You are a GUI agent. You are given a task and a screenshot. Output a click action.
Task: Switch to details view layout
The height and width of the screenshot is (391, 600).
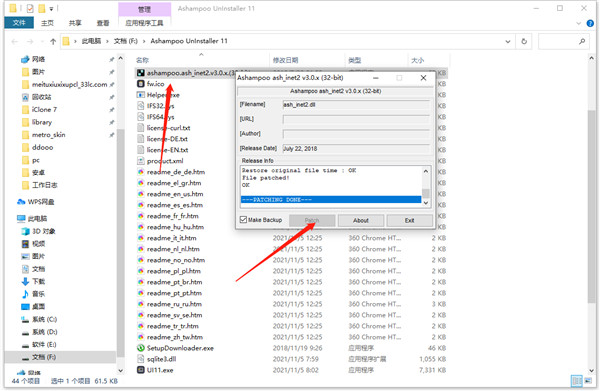coord(576,381)
